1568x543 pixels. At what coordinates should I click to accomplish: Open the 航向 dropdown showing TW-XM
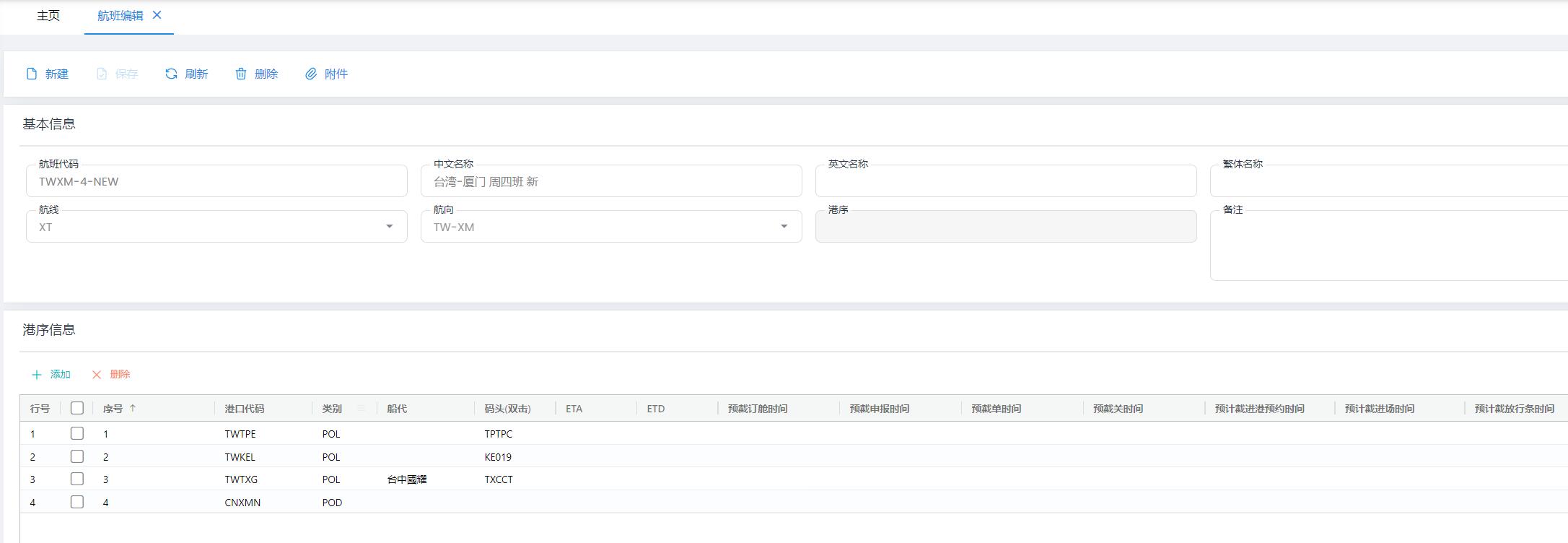click(784, 227)
